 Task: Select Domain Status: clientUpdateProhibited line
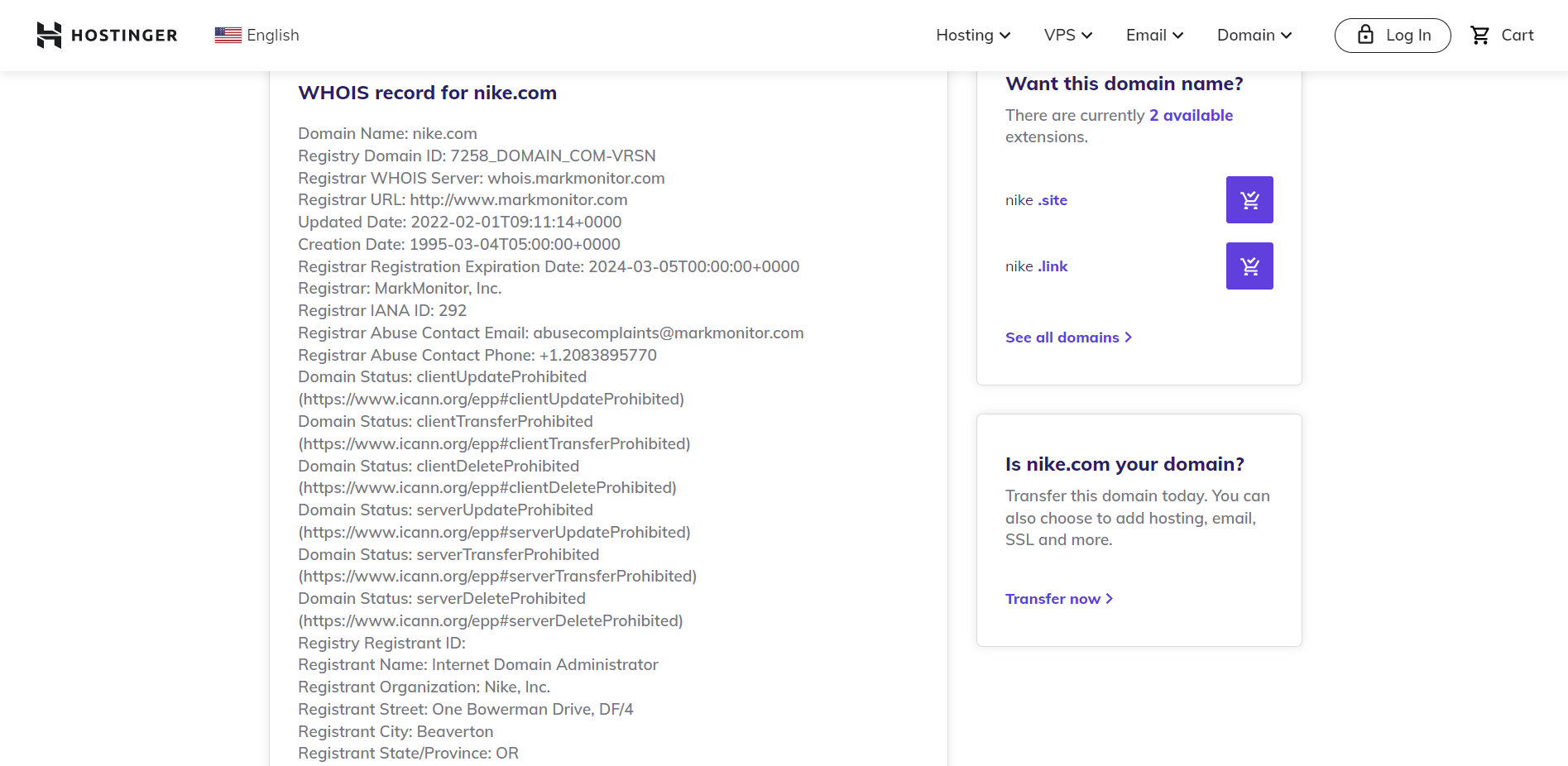tap(443, 376)
